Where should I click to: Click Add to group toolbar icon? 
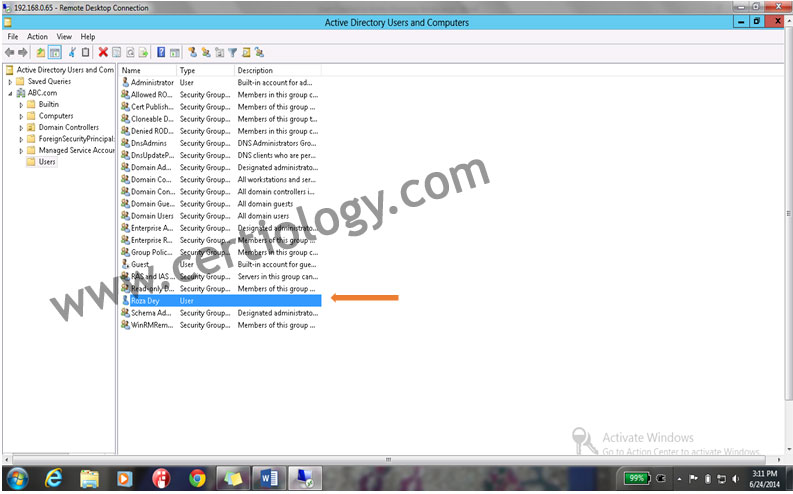pos(259,53)
